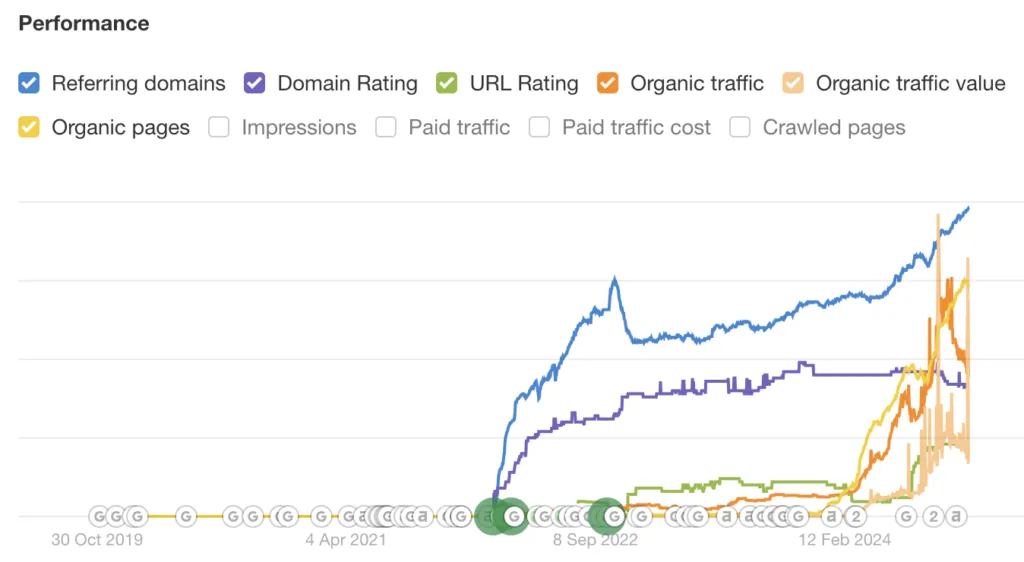The height and width of the screenshot is (562, 1024).
Task: Show Crawled pages via its checkbox
Action: (x=740, y=127)
